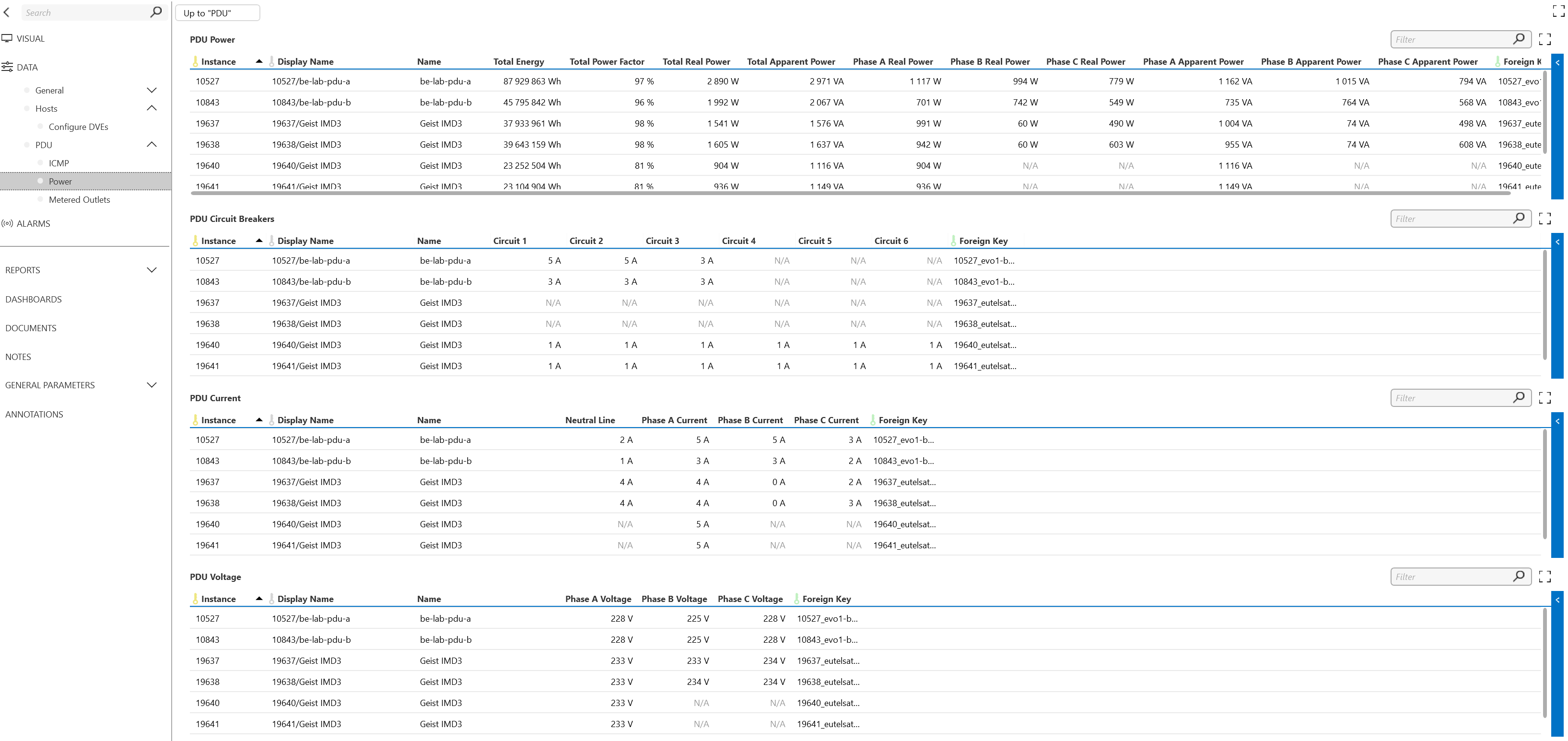Open the blue side panel arrow of PDU Voltage
This screenshot has height=741, width=1568.
pos(1557,600)
